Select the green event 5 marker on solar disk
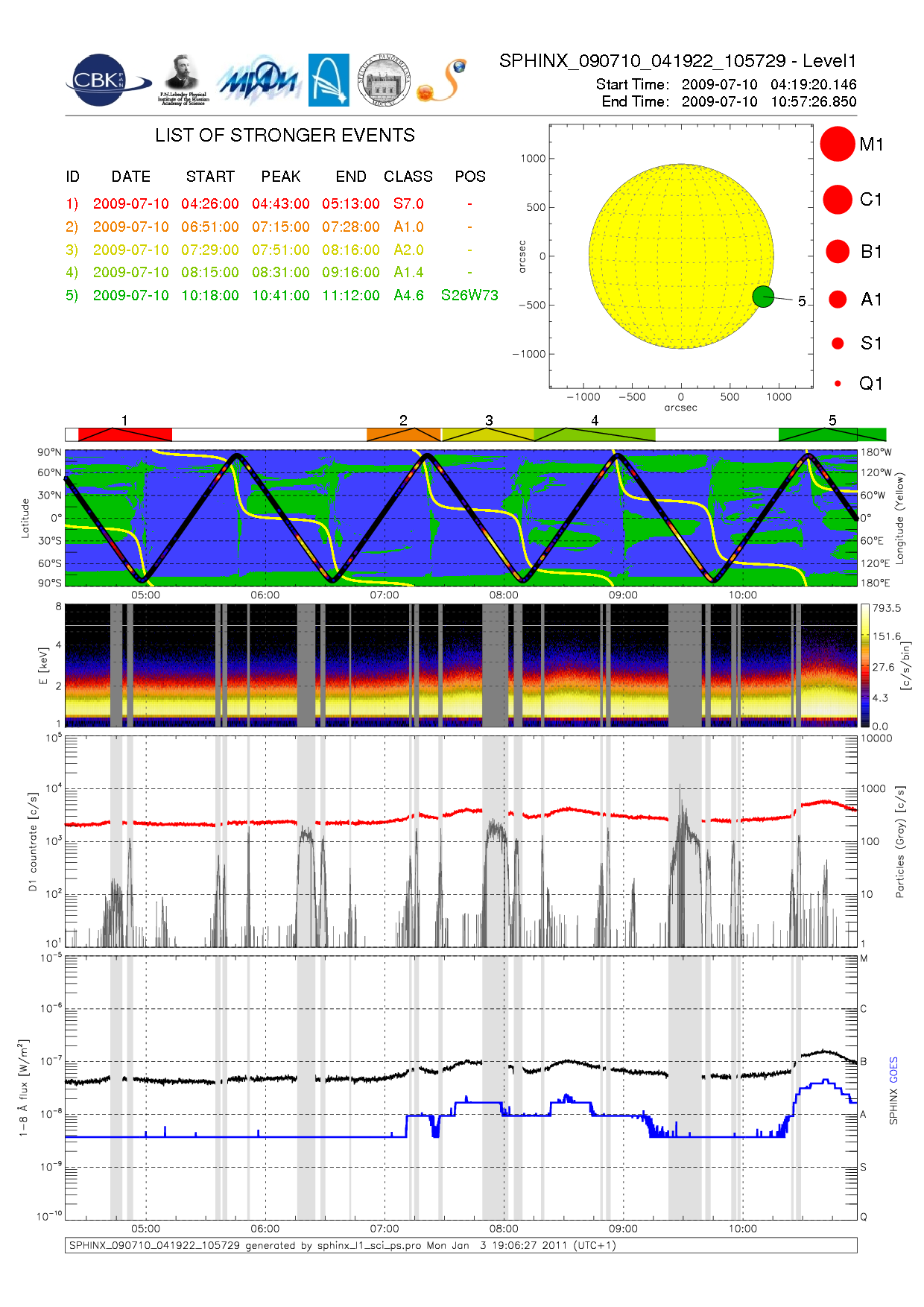Image resolution: width=924 pixels, height=1307 pixels. (x=762, y=297)
